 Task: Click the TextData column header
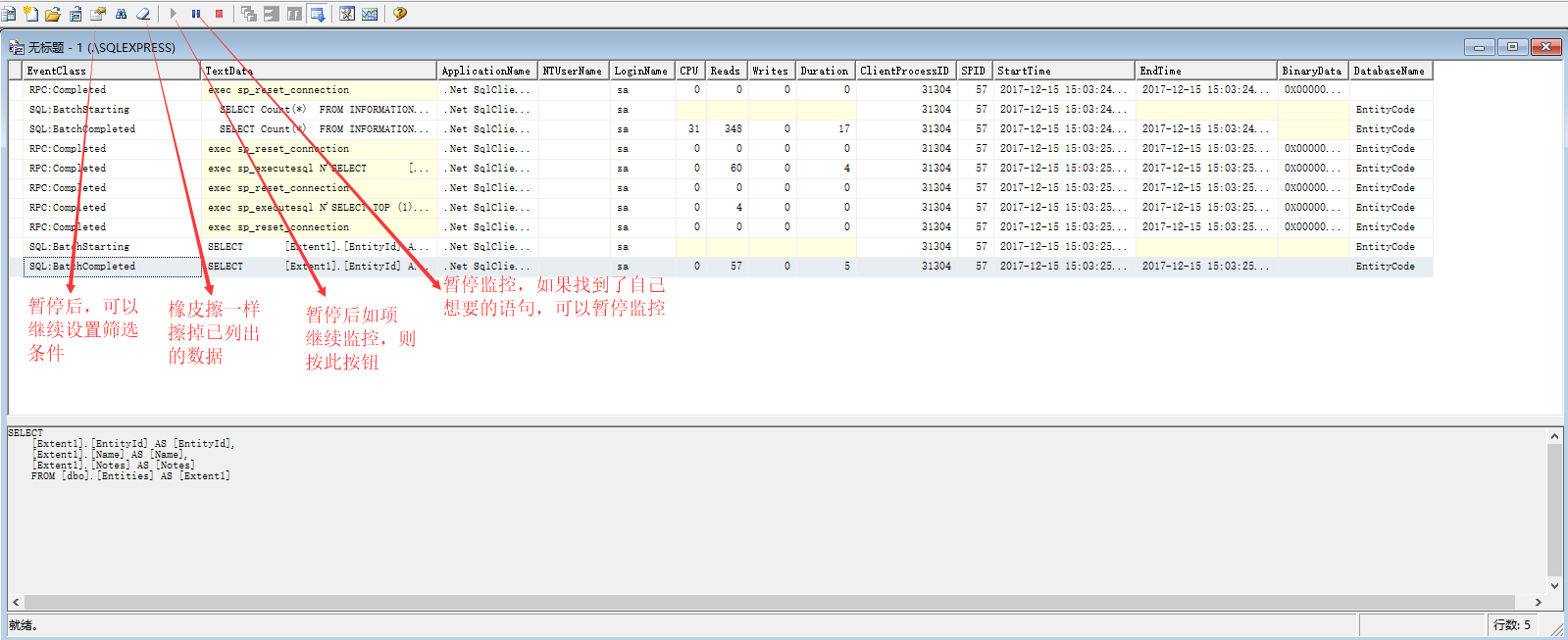(x=319, y=71)
